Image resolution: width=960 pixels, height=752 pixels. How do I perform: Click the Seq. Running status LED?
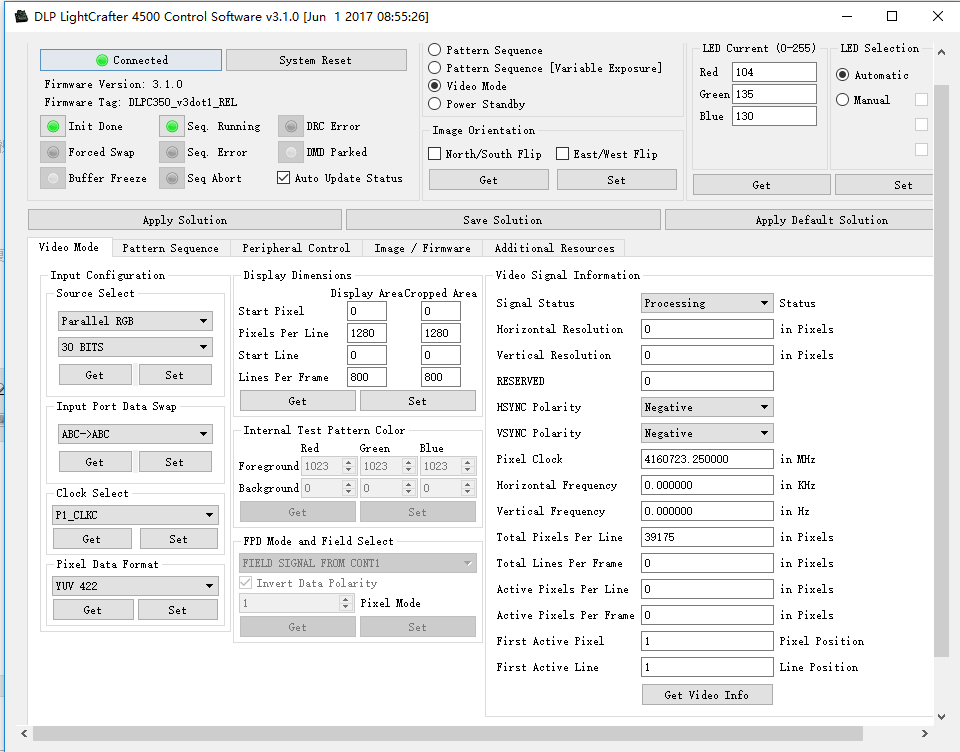click(172, 127)
